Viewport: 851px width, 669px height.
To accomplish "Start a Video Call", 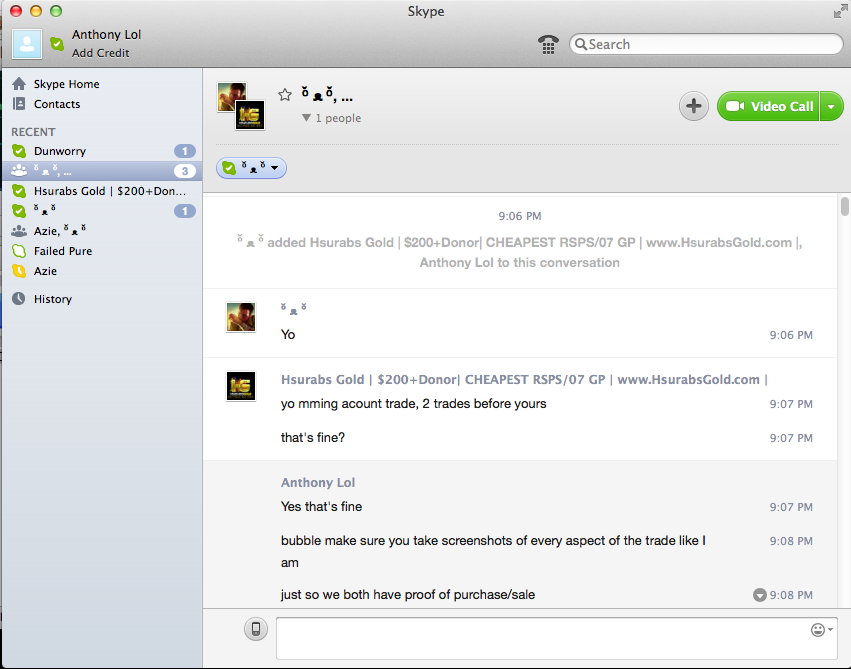I will pos(768,106).
